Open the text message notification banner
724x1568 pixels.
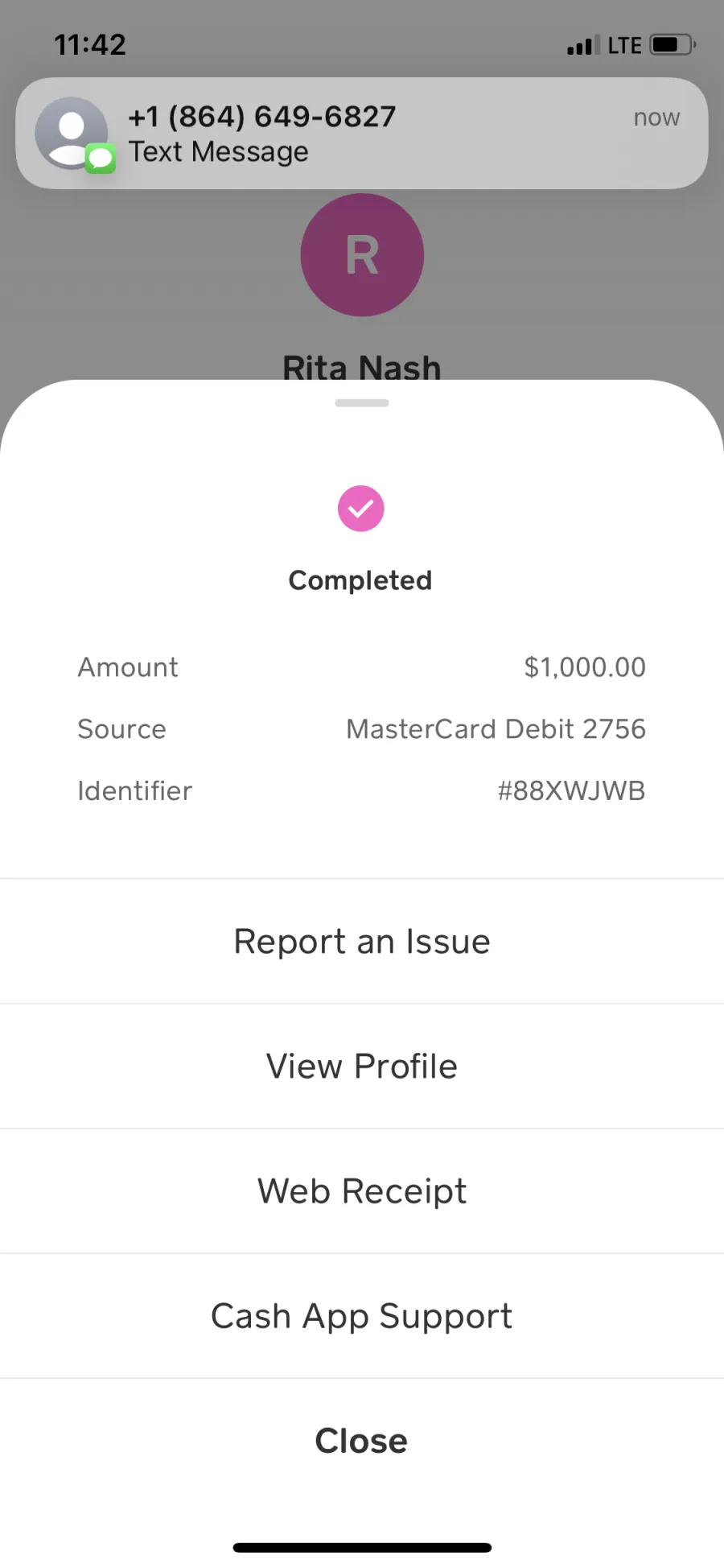[x=362, y=134]
